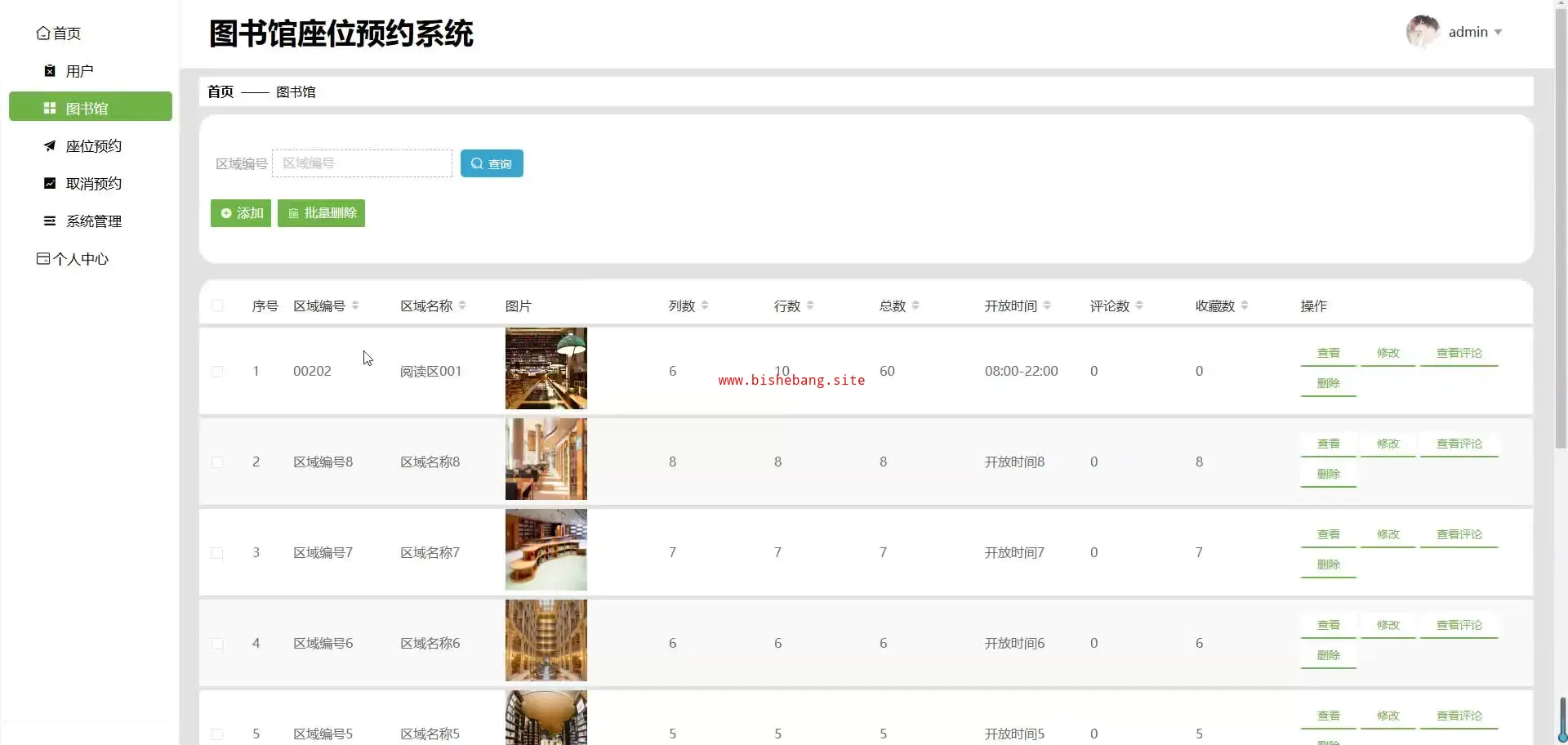
Task: Click the calendar icon beside 个人中心
Action: (x=43, y=259)
